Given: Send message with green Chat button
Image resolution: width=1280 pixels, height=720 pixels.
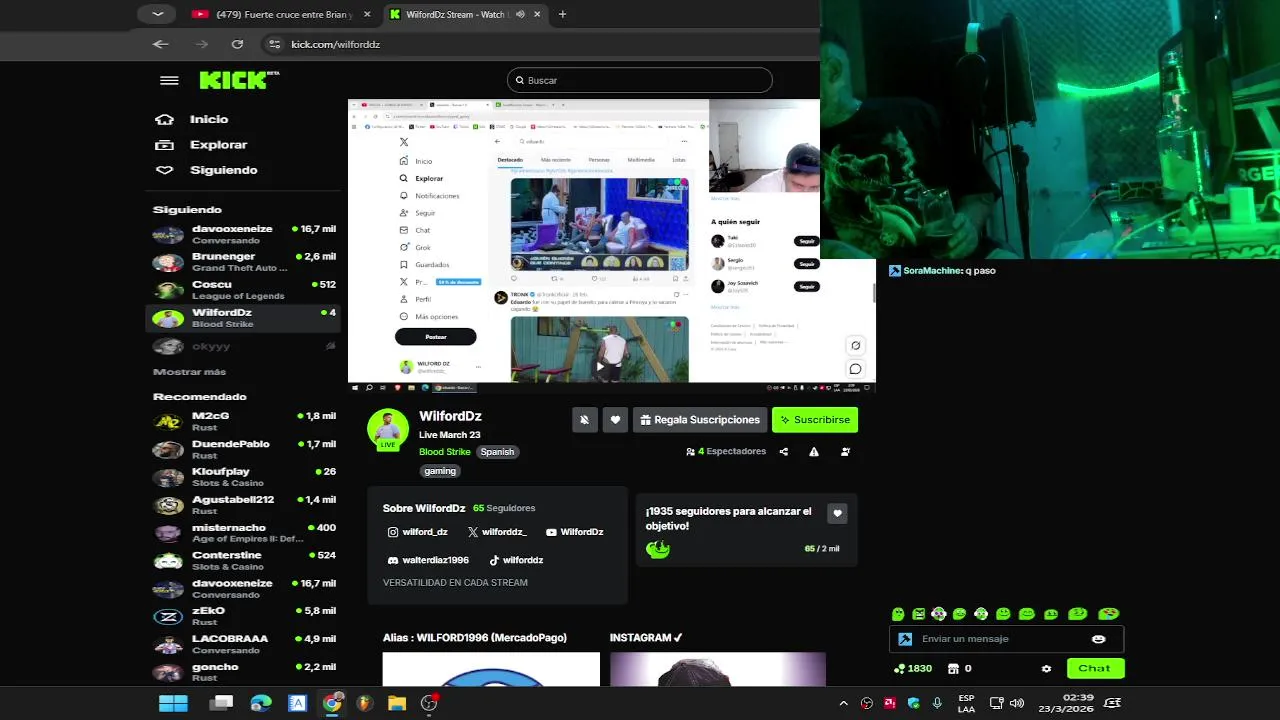Looking at the screenshot, I should [x=1095, y=668].
